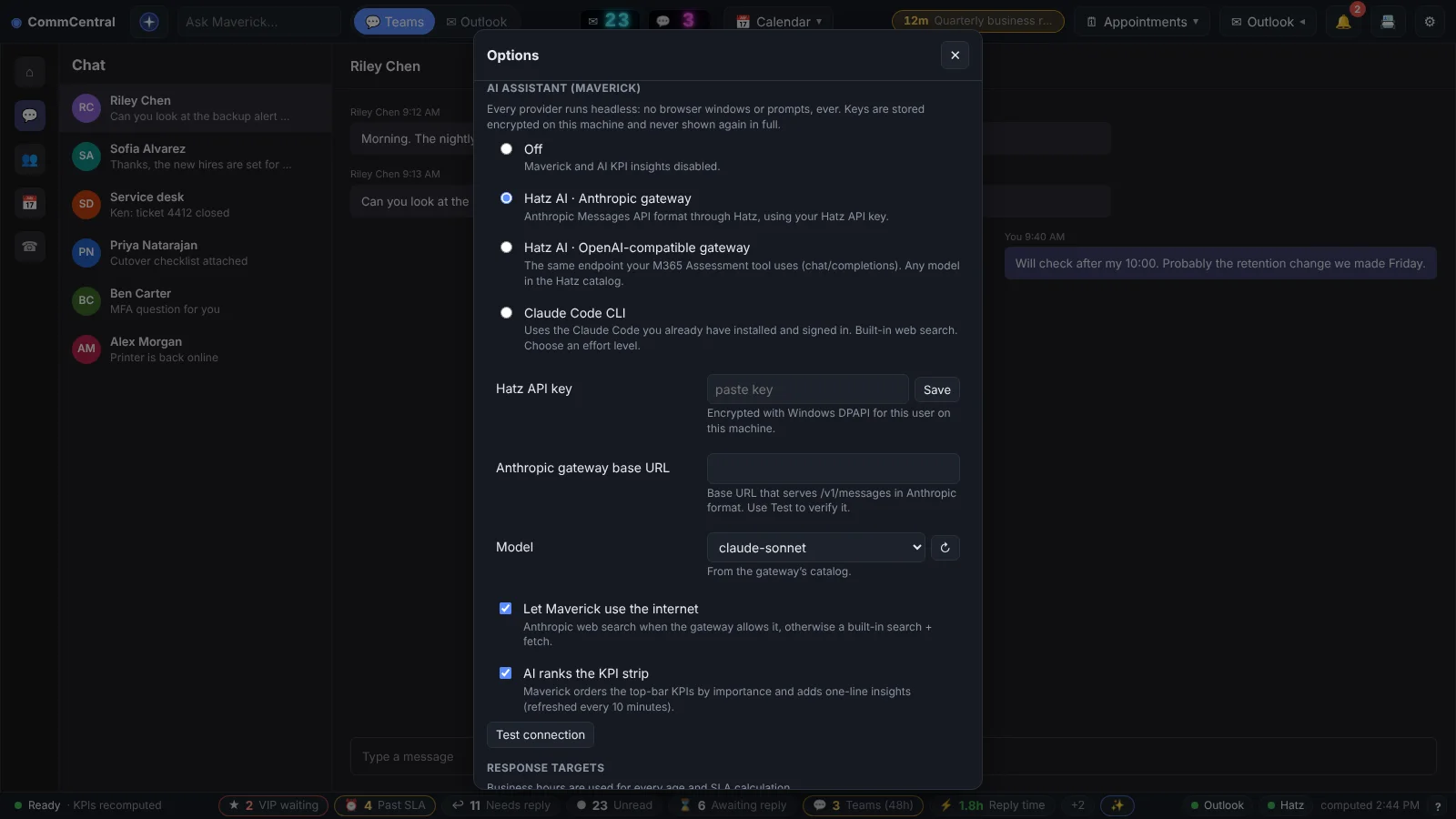Click the Teams (48h) KPI chip
Viewport: 1456px width, 819px height.
tap(863, 805)
